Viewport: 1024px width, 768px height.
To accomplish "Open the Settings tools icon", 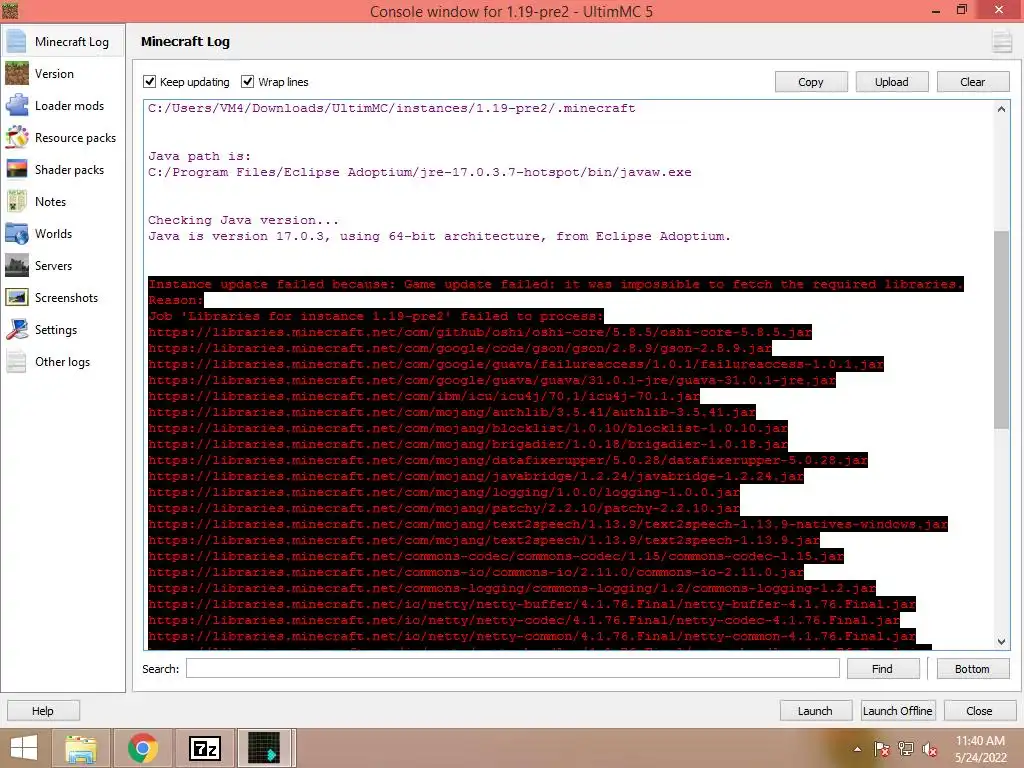I will coord(17,329).
